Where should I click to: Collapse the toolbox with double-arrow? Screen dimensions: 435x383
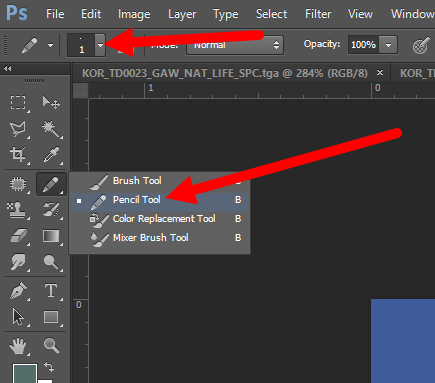pos(8,69)
